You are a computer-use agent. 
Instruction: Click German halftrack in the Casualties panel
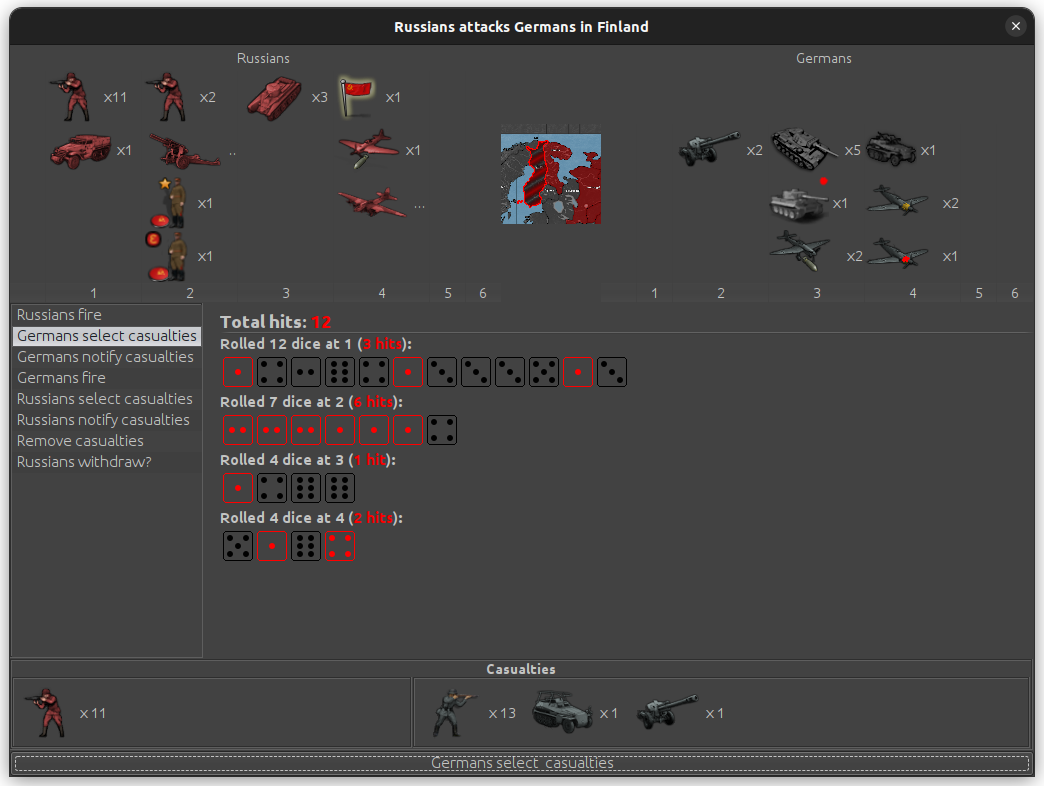[561, 713]
